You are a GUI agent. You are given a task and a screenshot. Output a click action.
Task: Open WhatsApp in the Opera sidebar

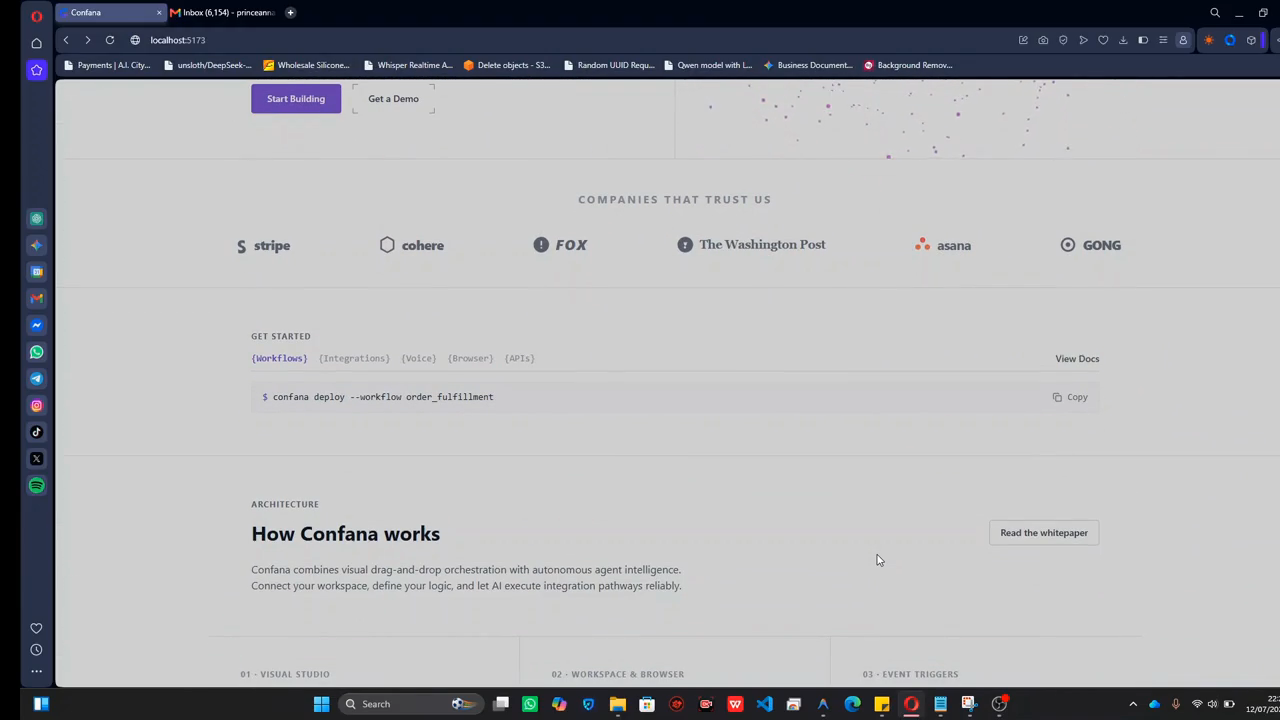(x=37, y=352)
